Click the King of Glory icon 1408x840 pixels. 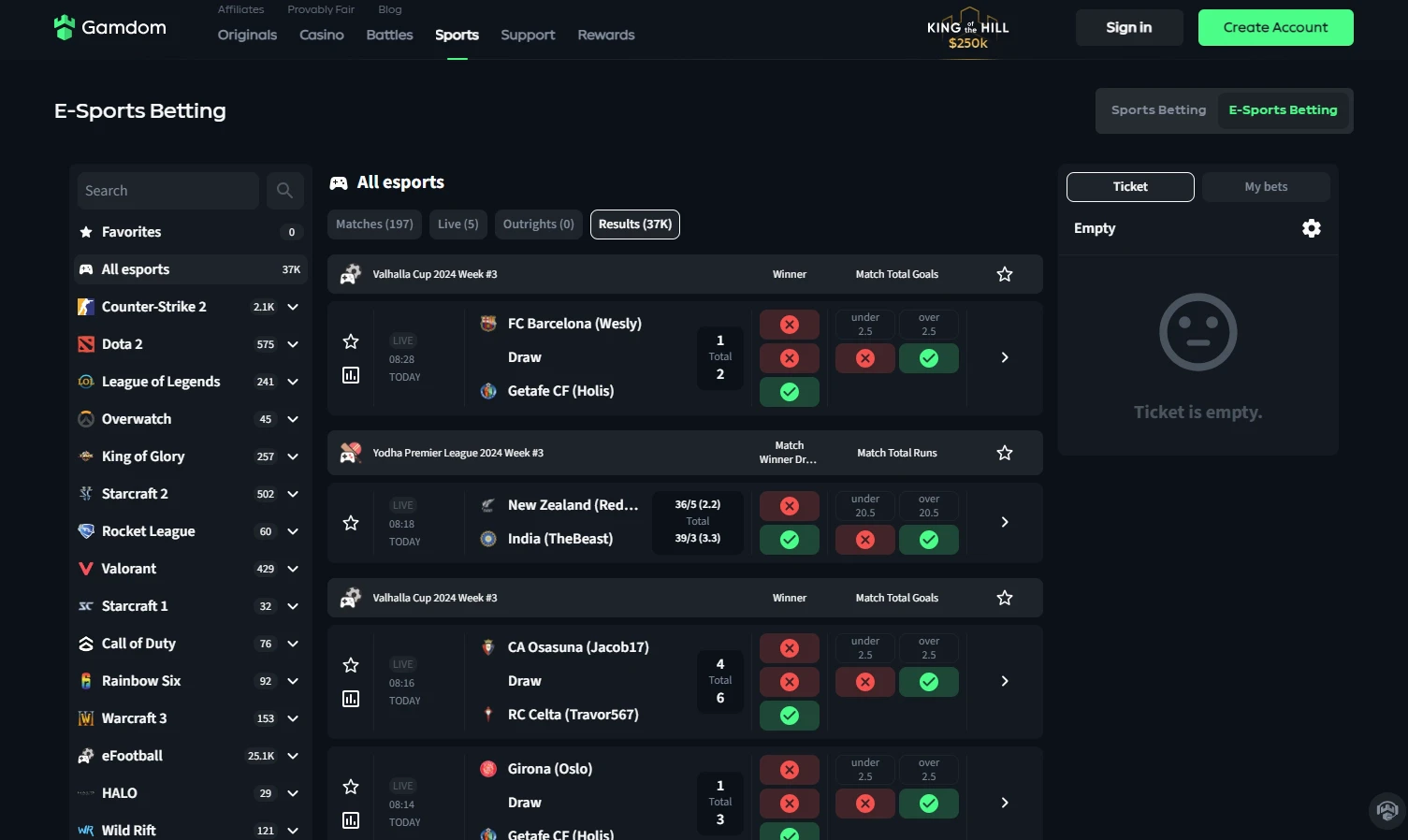click(86, 456)
